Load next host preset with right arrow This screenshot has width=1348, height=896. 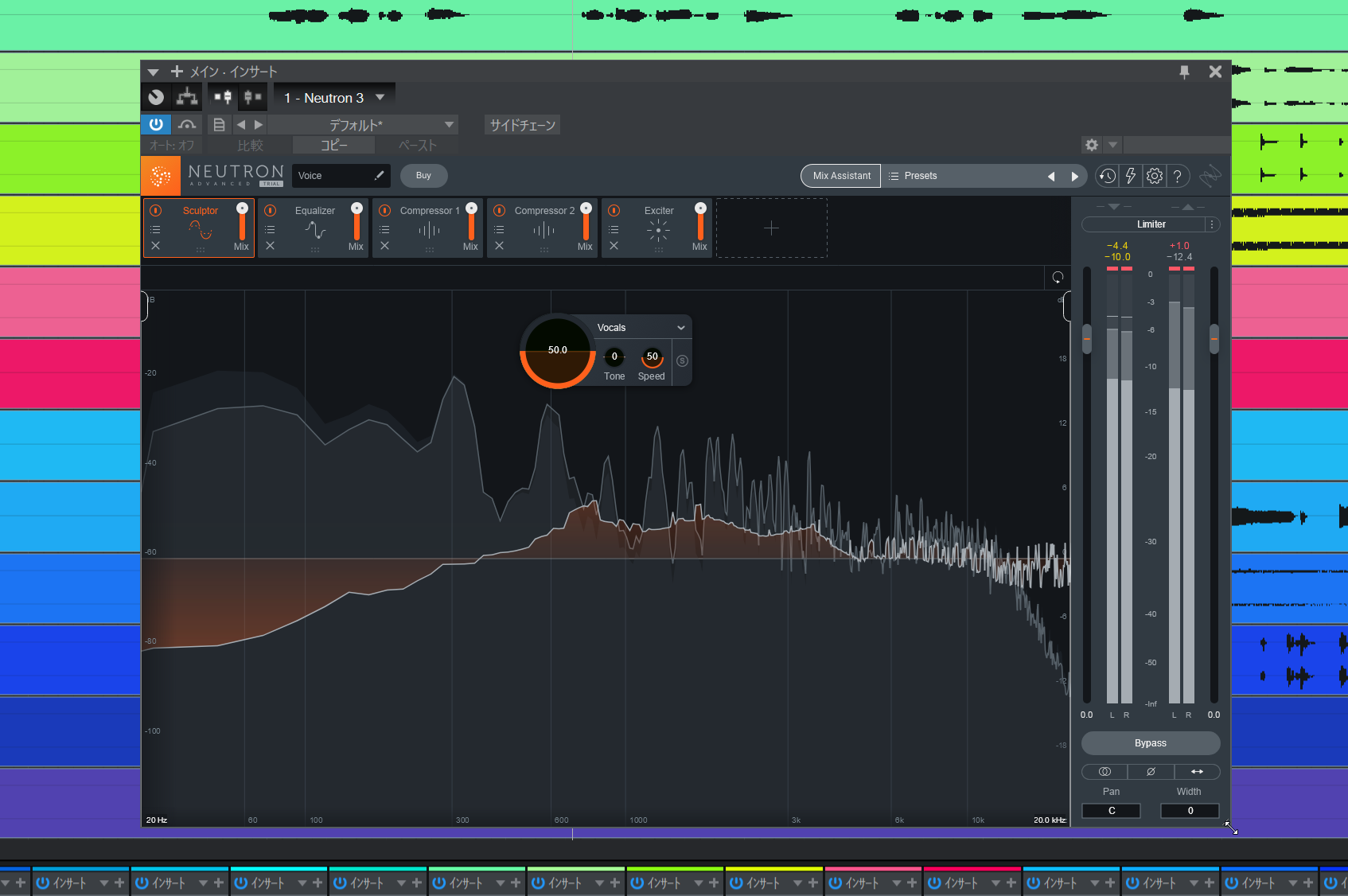pos(258,125)
